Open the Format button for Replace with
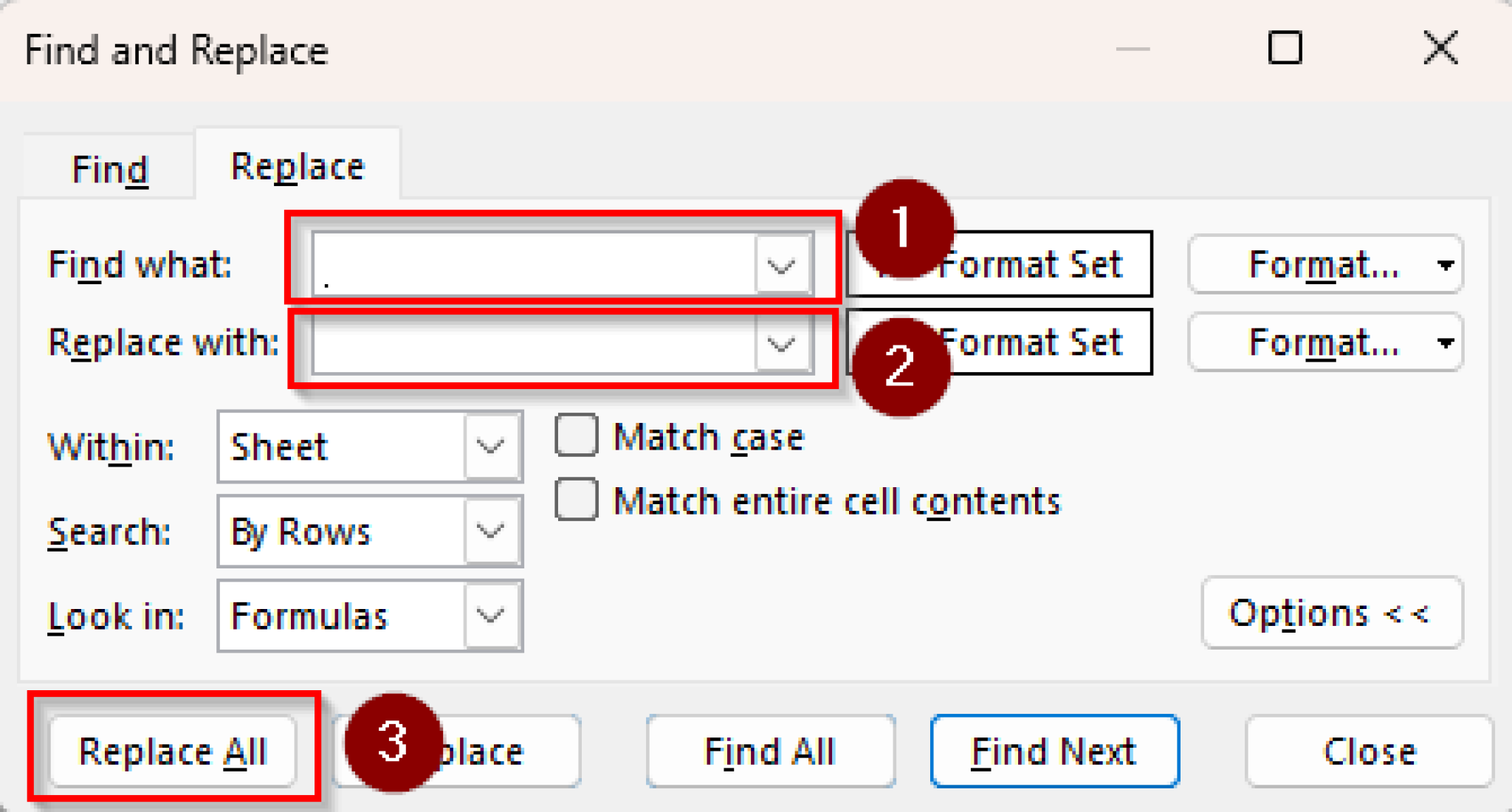1512x812 pixels. click(1324, 343)
